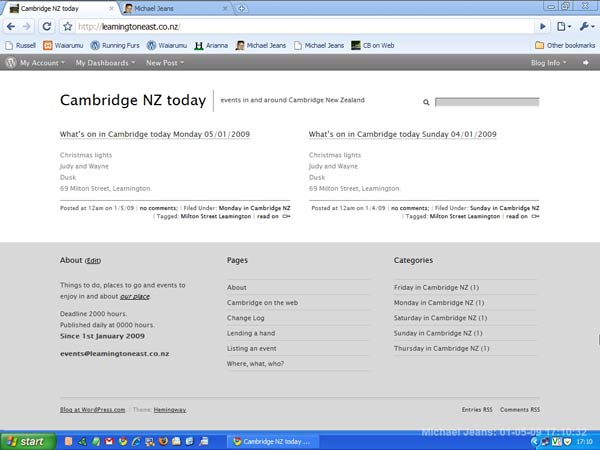Image resolution: width=600 pixels, height=450 pixels.
Task: Open the Monday 05/01/2009 post title
Action: point(155,134)
